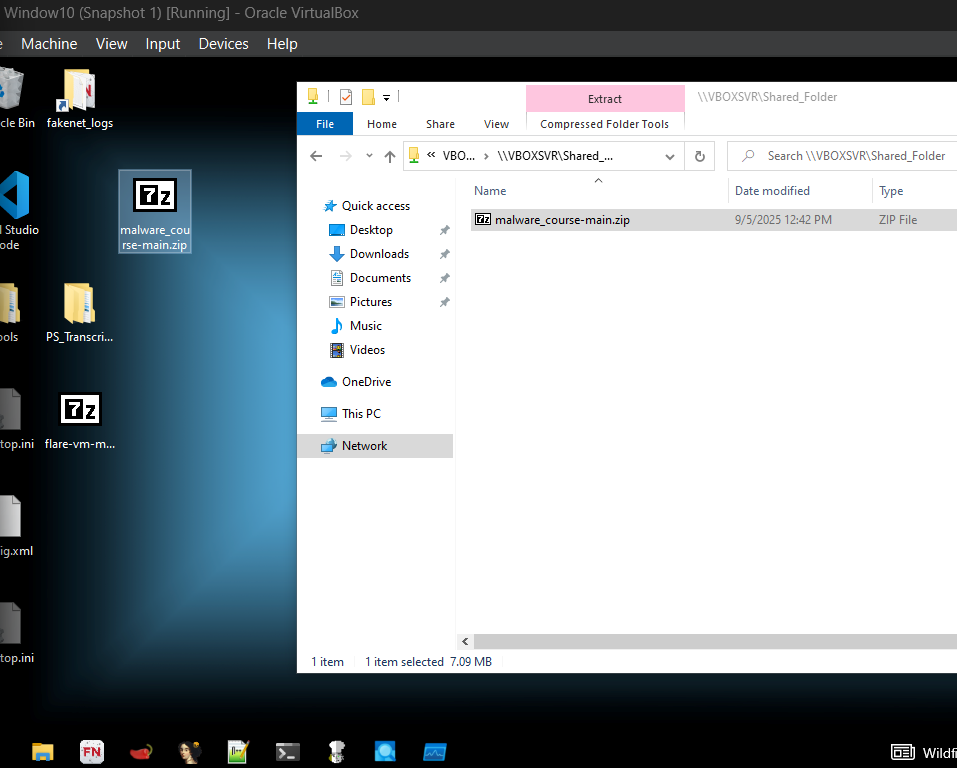This screenshot has width=957, height=768.
Task: Open the performance monitor taskbar icon
Action: [435, 752]
